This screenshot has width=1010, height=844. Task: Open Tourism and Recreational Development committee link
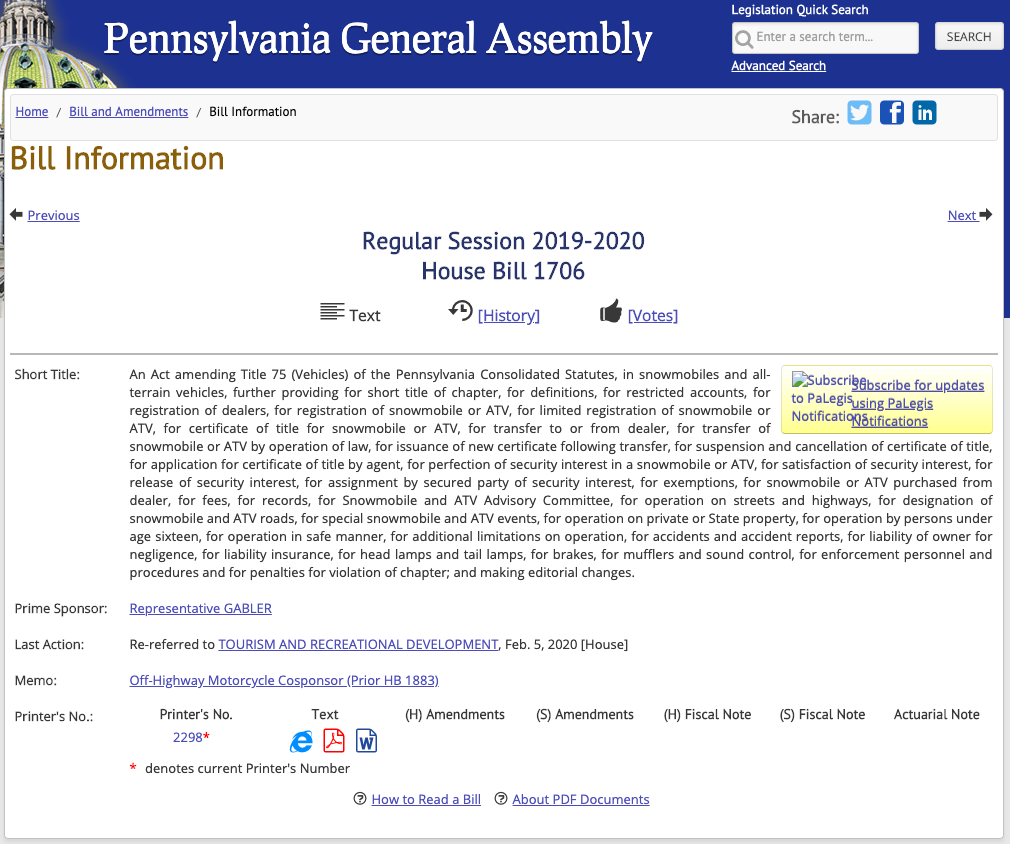click(x=358, y=644)
